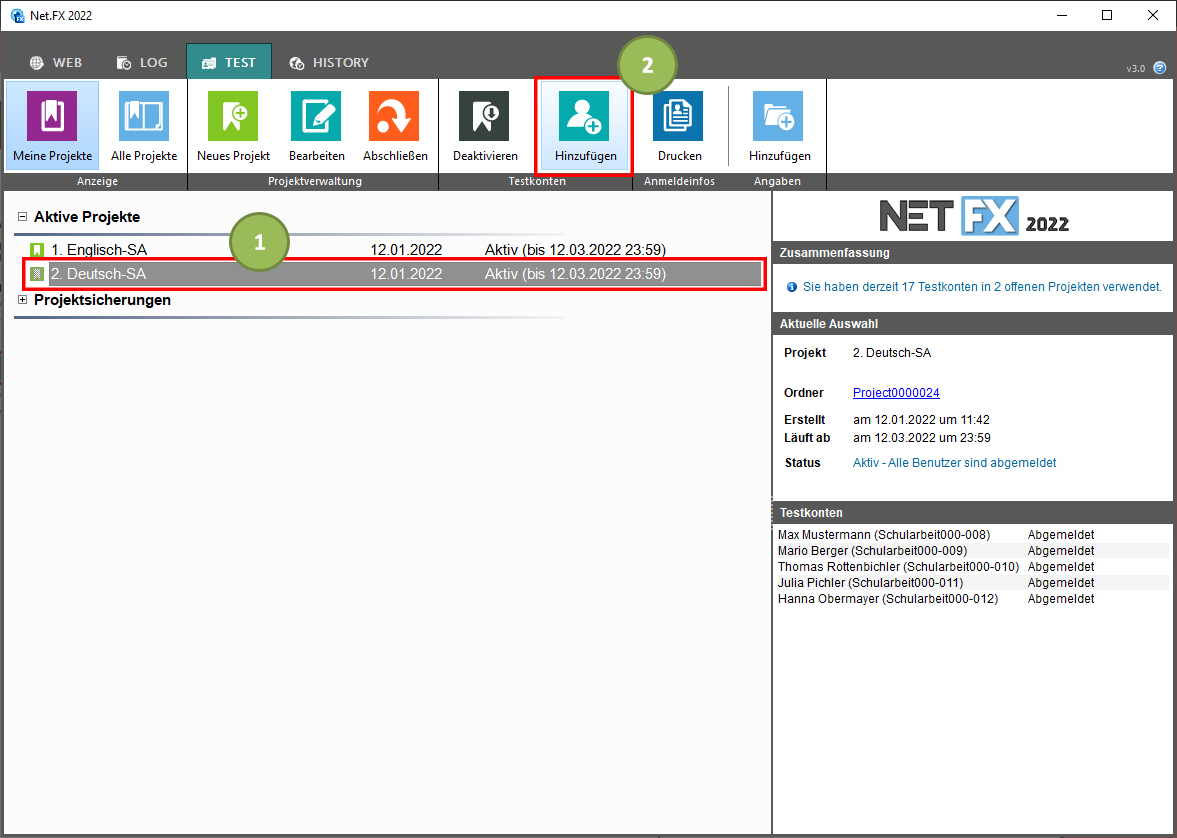Show Alle Projekte view
The width and height of the screenshot is (1177, 838).
pos(144,125)
